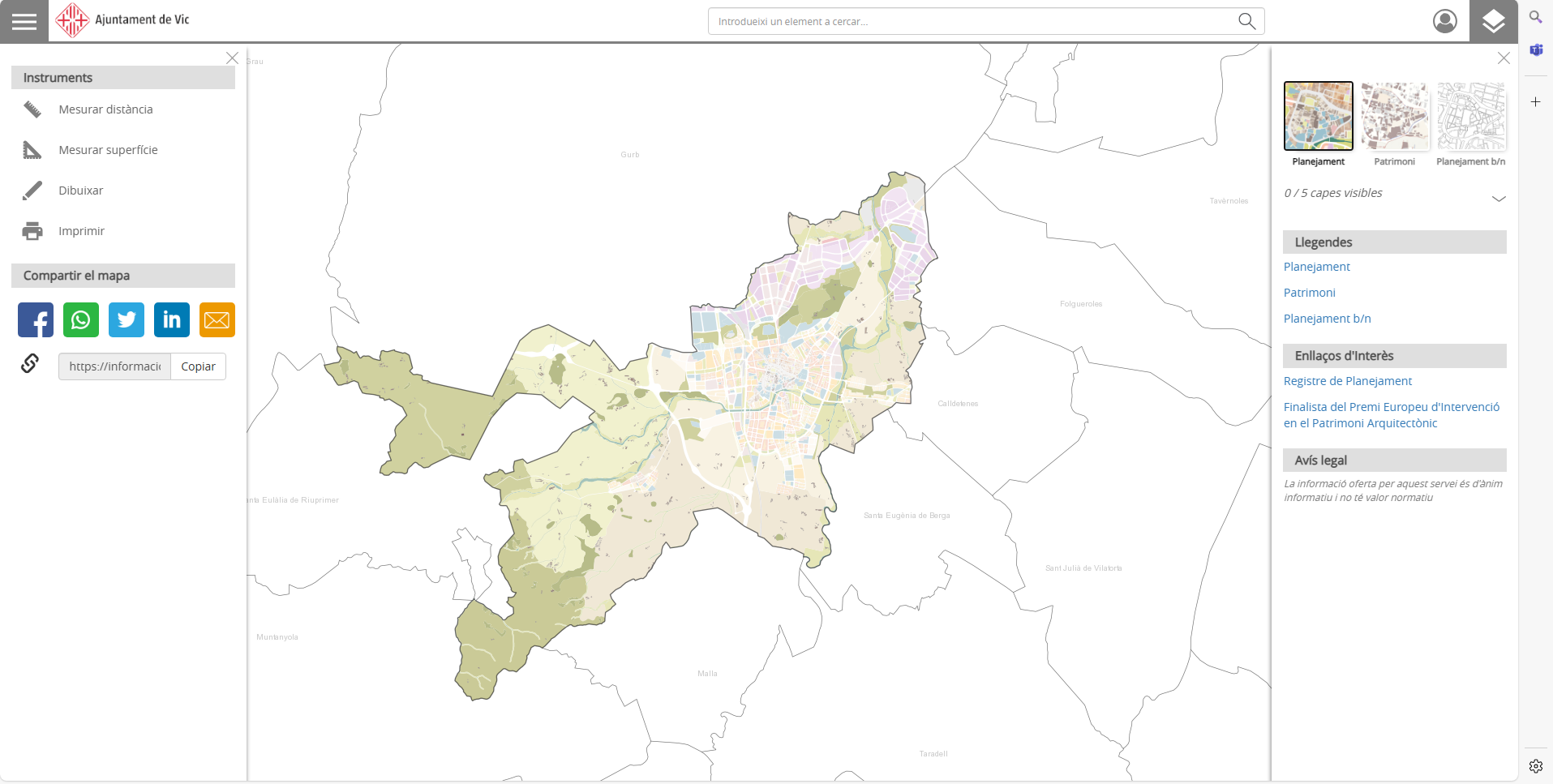Click the user account icon
This screenshot has width=1553, height=784.
click(1444, 21)
